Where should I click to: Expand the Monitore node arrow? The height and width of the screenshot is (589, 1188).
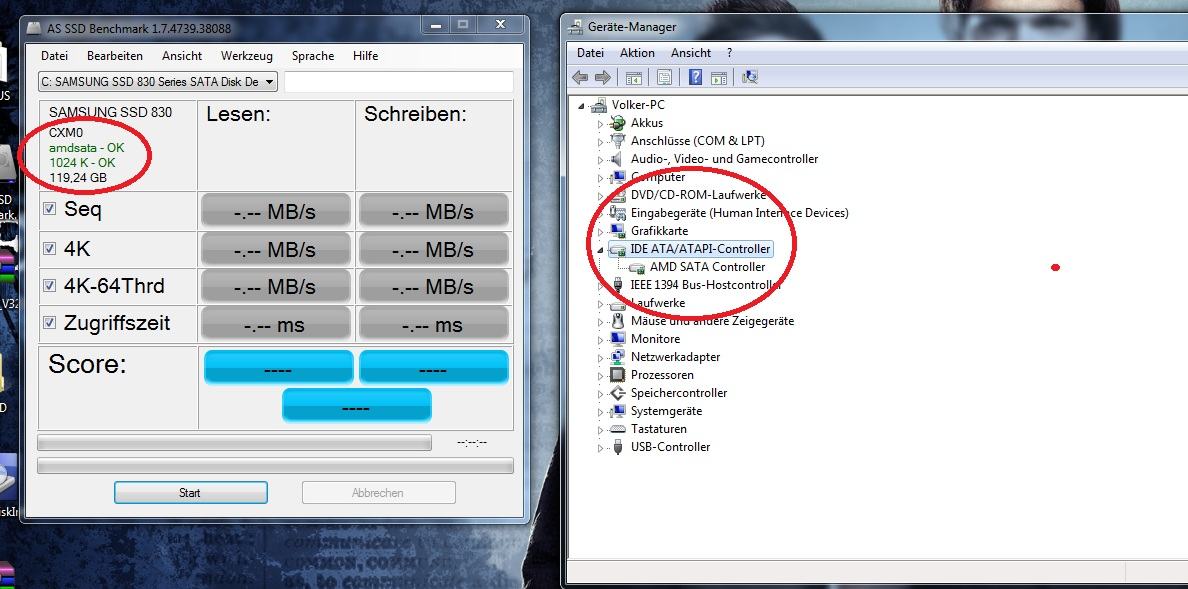(600, 339)
